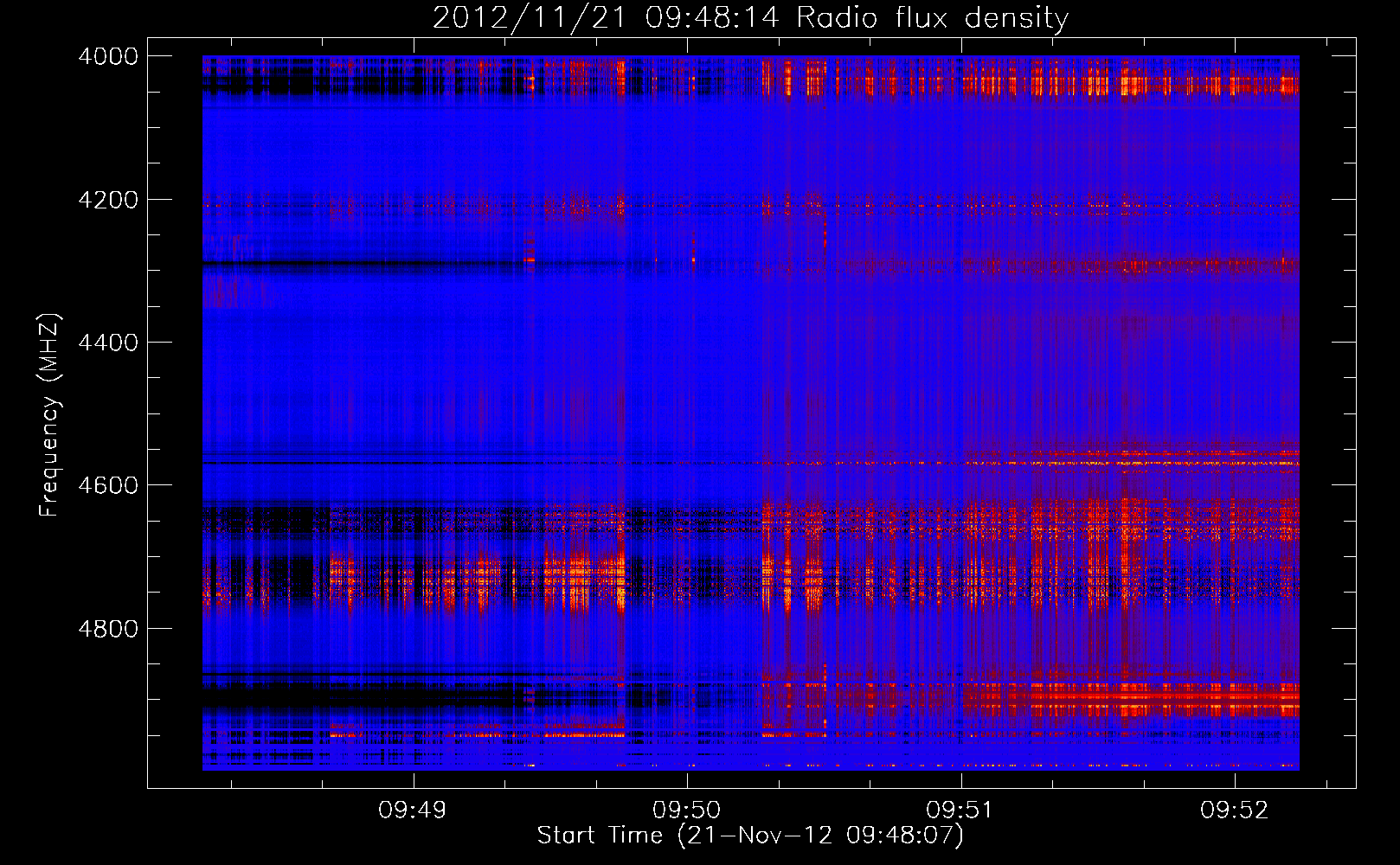Click the 09:50 time tick label
Image resolution: width=1400 pixels, height=865 pixels.
(x=687, y=810)
